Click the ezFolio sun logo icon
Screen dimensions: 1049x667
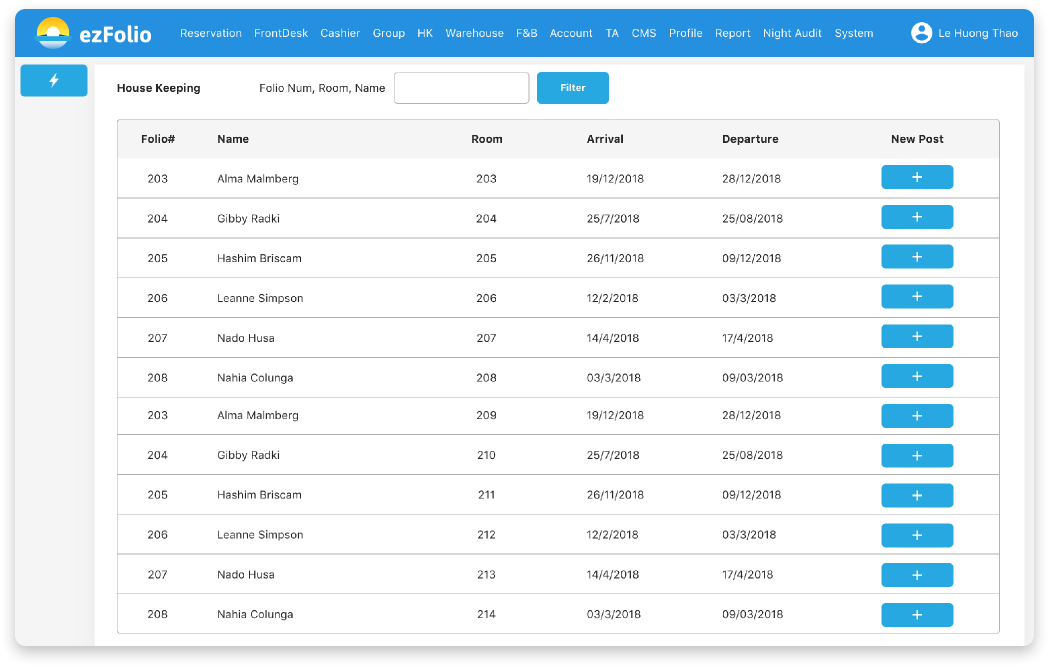(x=53, y=34)
